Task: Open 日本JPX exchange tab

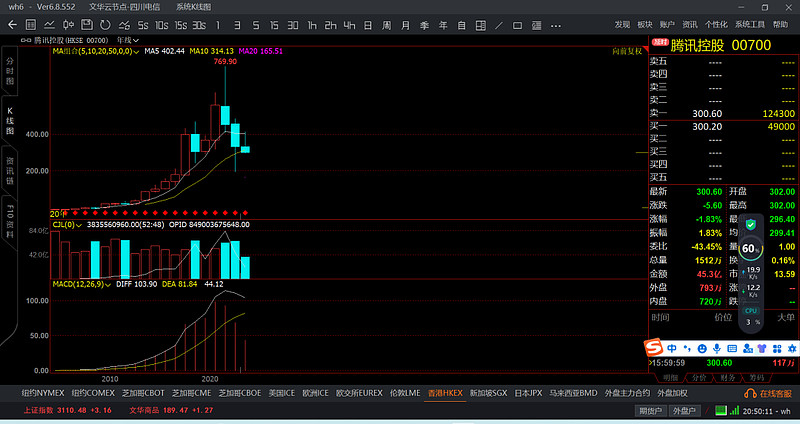Action: (528, 393)
